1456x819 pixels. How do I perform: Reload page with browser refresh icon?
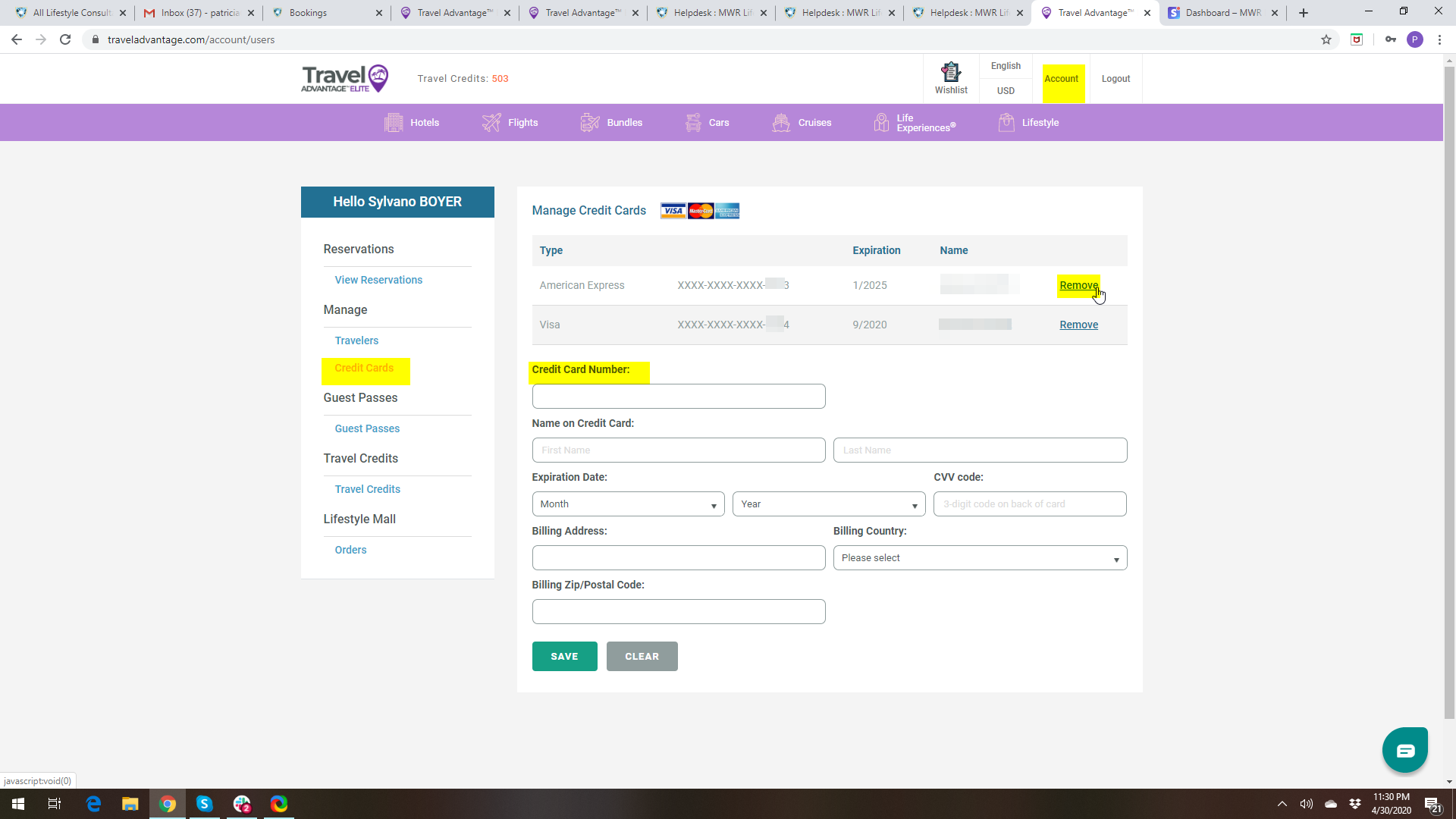pyautogui.click(x=65, y=39)
